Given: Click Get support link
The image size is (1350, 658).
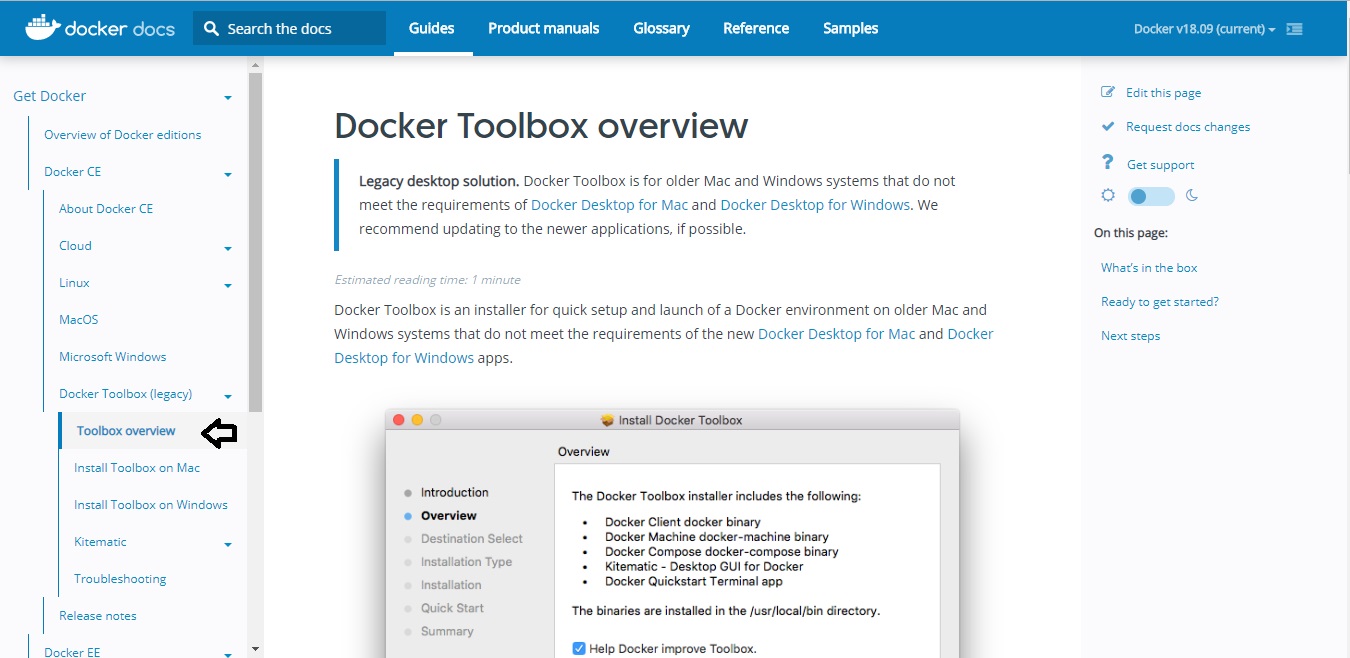Looking at the screenshot, I should pos(1160,165).
